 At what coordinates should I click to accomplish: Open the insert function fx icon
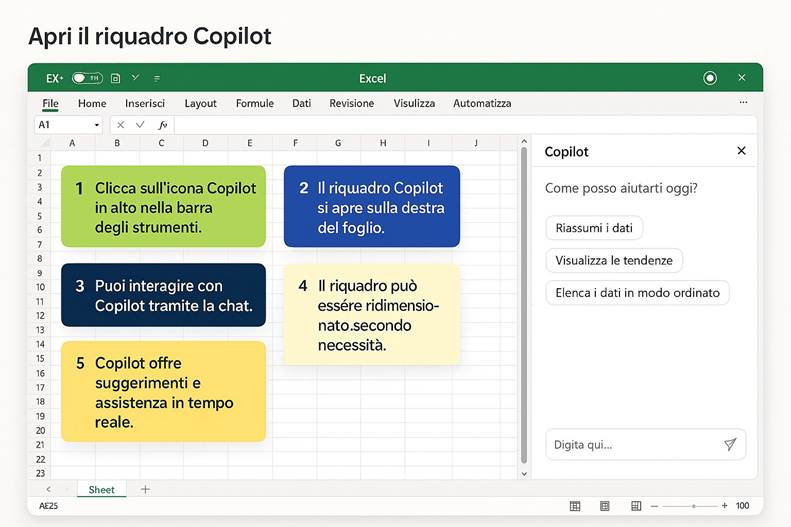pos(162,125)
